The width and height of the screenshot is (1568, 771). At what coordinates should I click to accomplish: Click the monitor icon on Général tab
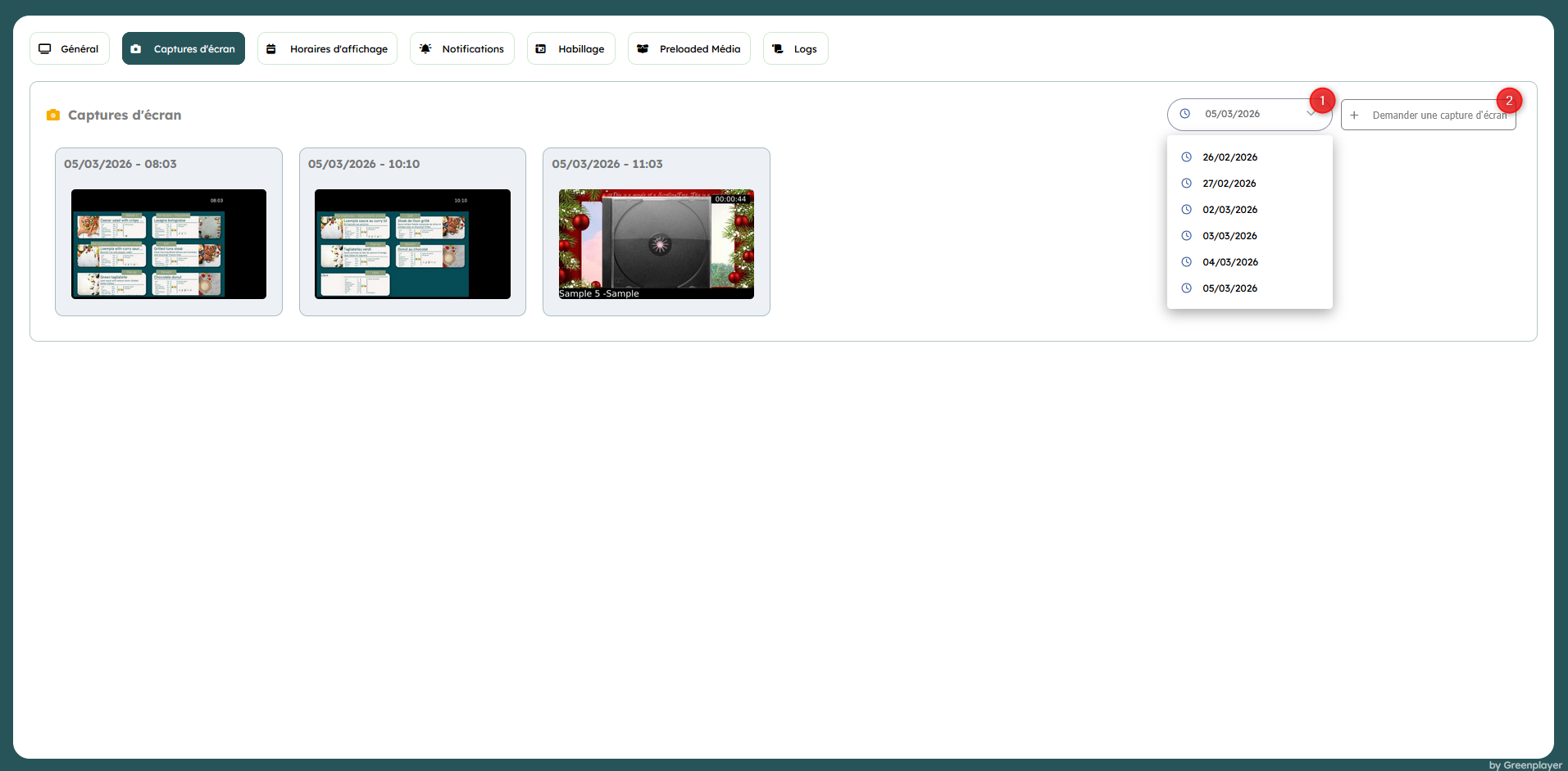click(x=45, y=49)
